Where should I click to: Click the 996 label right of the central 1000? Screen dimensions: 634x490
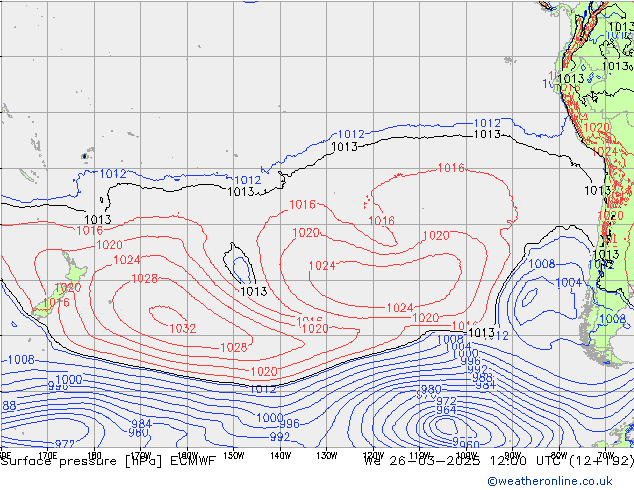coord(290,424)
